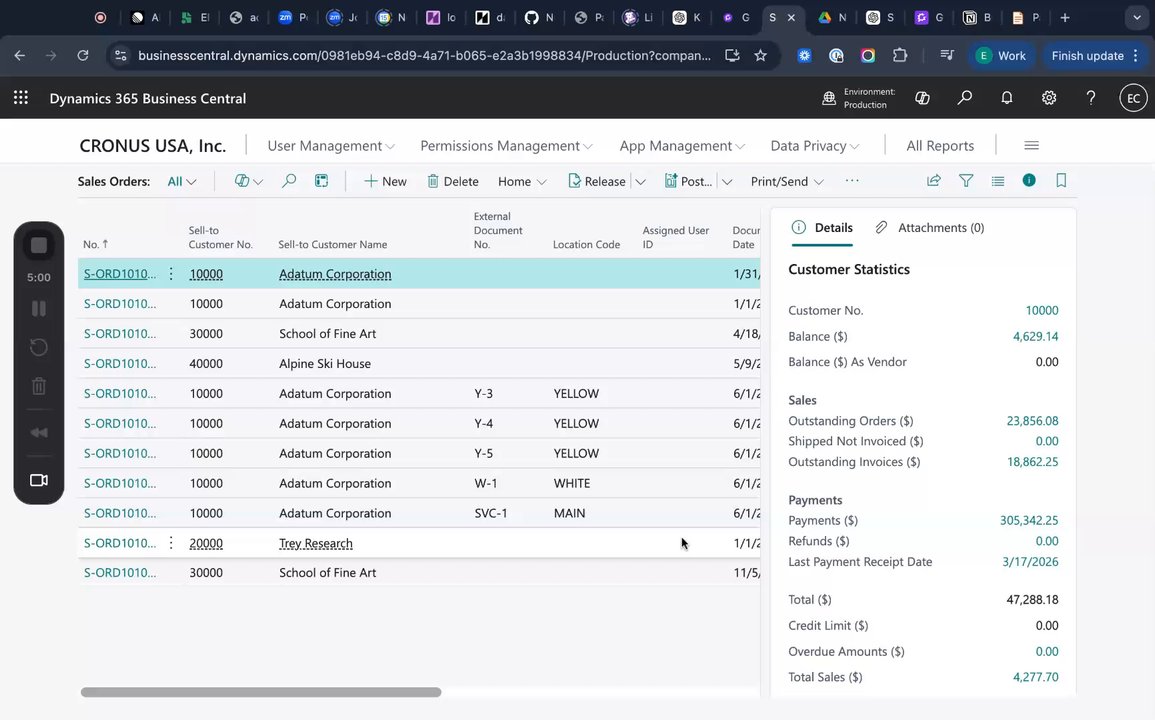Open customer number 10000 in FactBox
The height and width of the screenshot is (720, 1155).
click(1042, 310)
